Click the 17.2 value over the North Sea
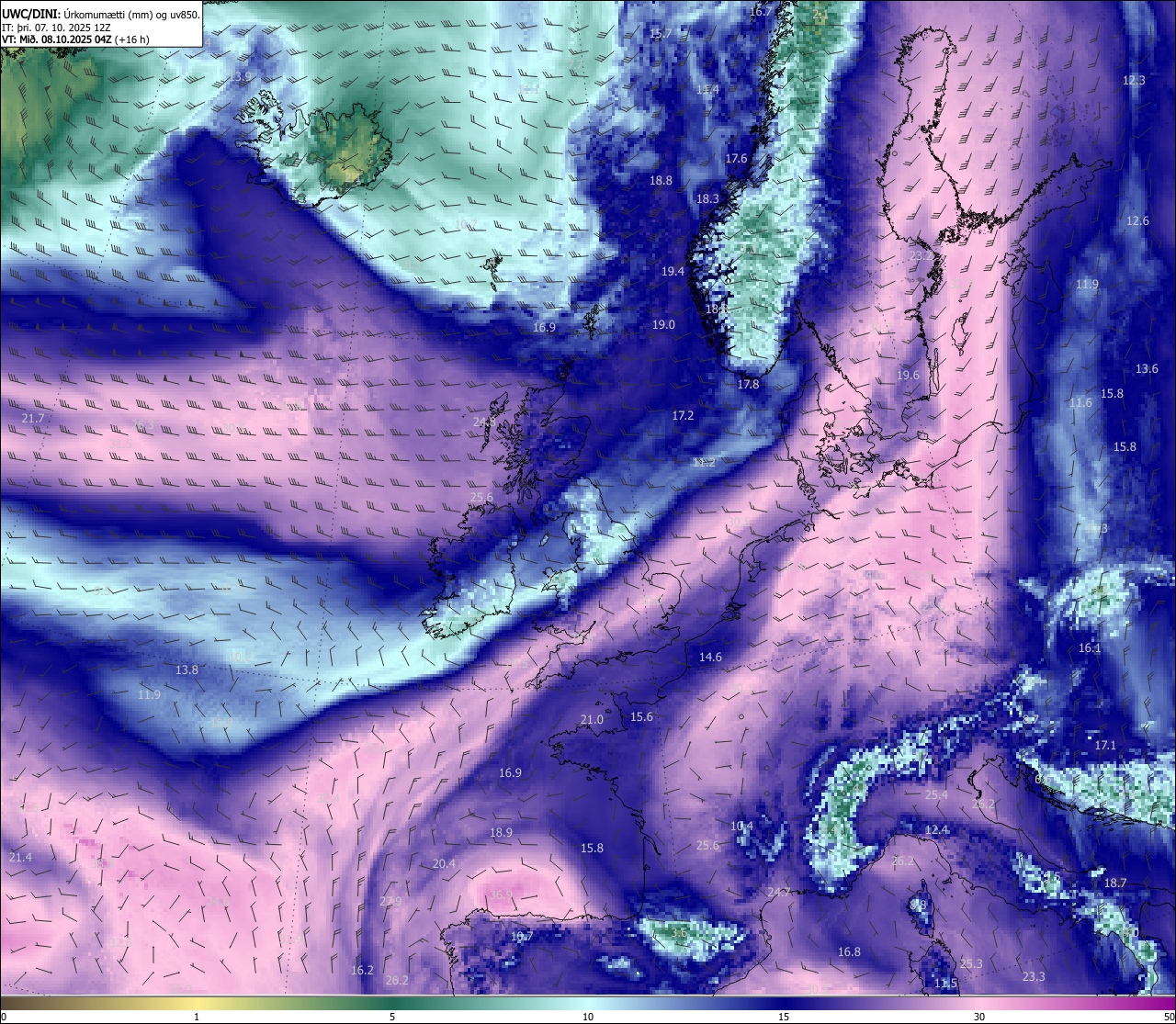This screenshot has height=1024, width=1176. [x=683, y=416]
